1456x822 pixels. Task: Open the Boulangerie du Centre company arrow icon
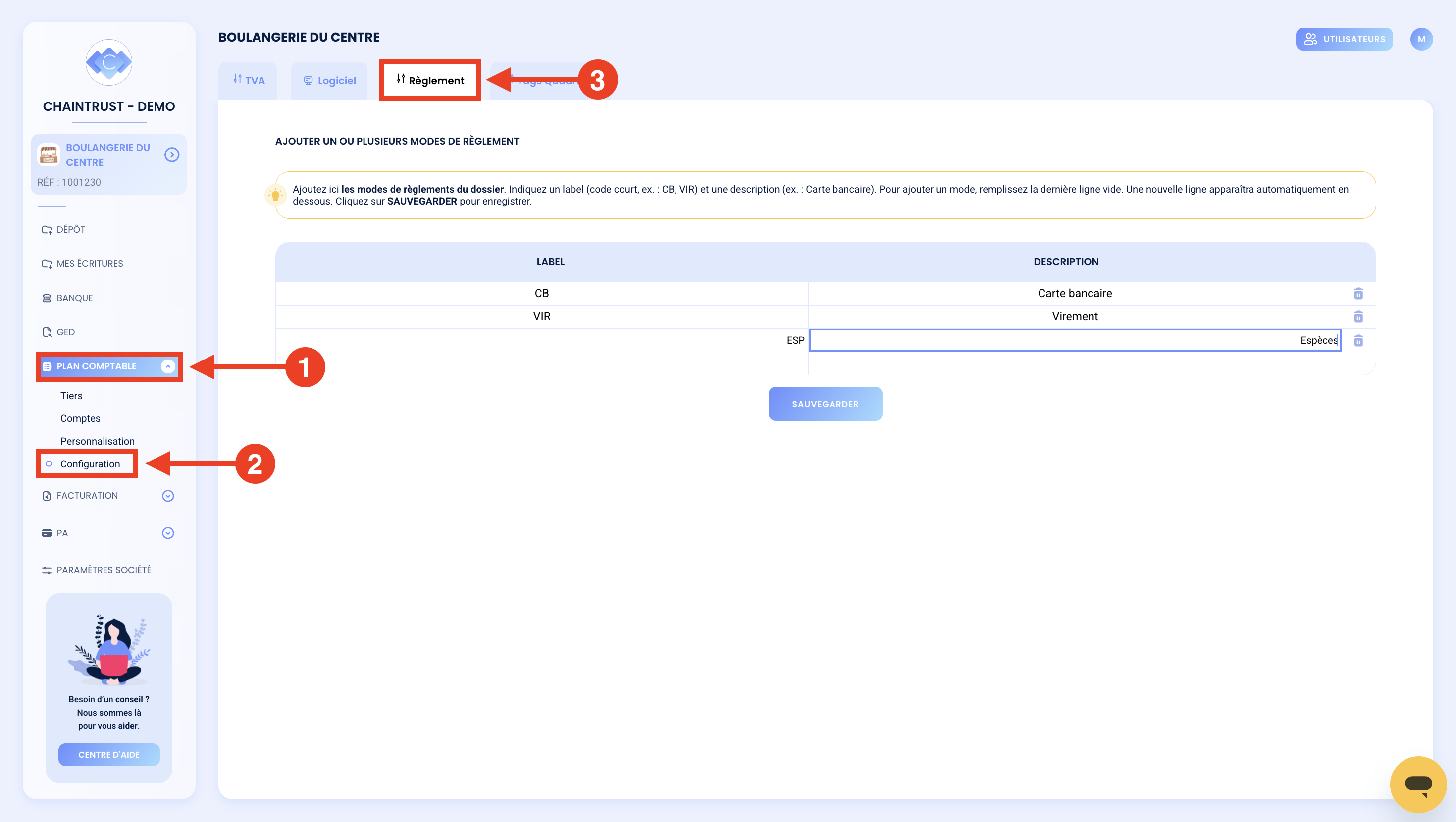[172, 154]
